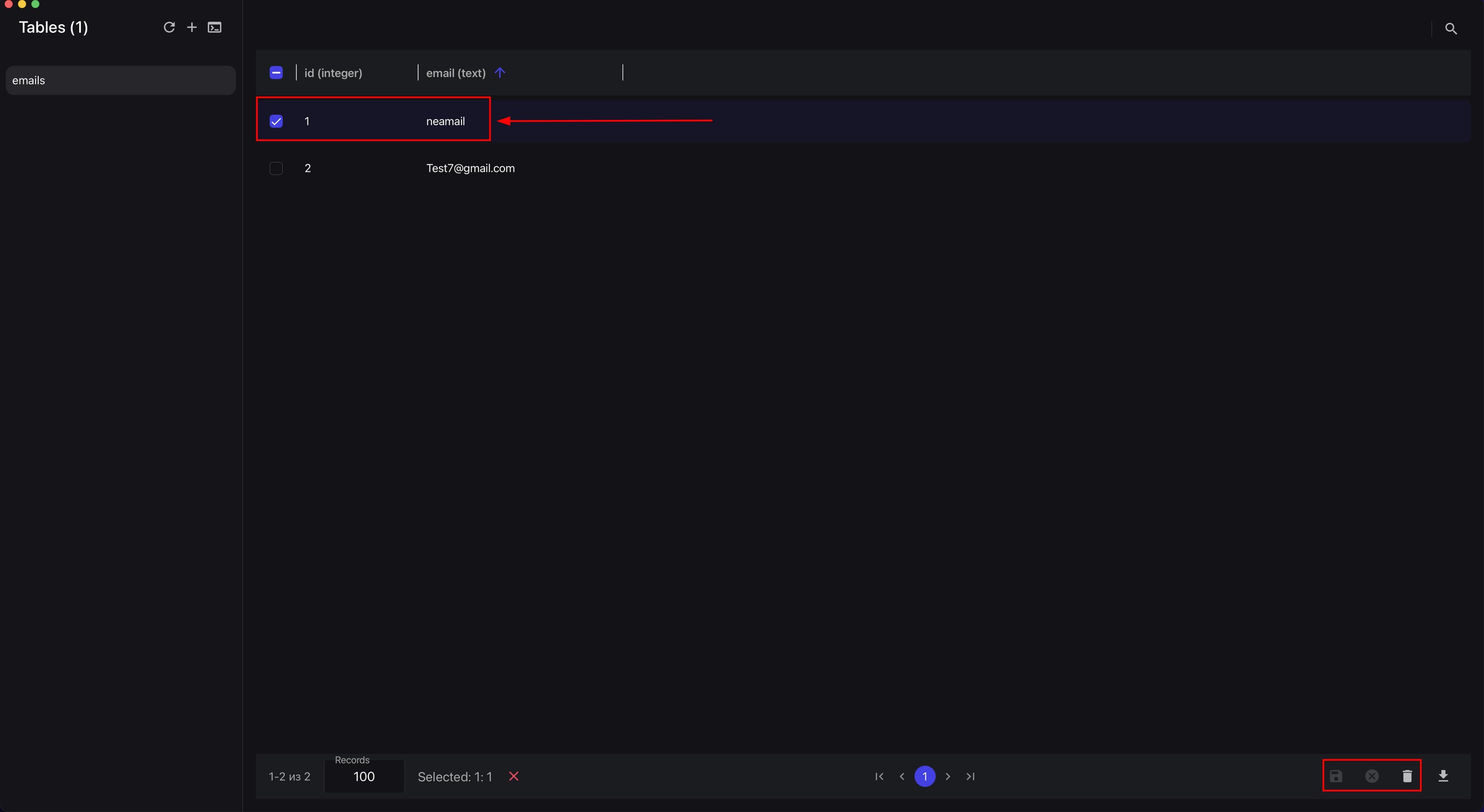The image size is (1484, 812).
Task: Uncheck the row 1 neamail checkbox
Action: [x=276, y=121]
